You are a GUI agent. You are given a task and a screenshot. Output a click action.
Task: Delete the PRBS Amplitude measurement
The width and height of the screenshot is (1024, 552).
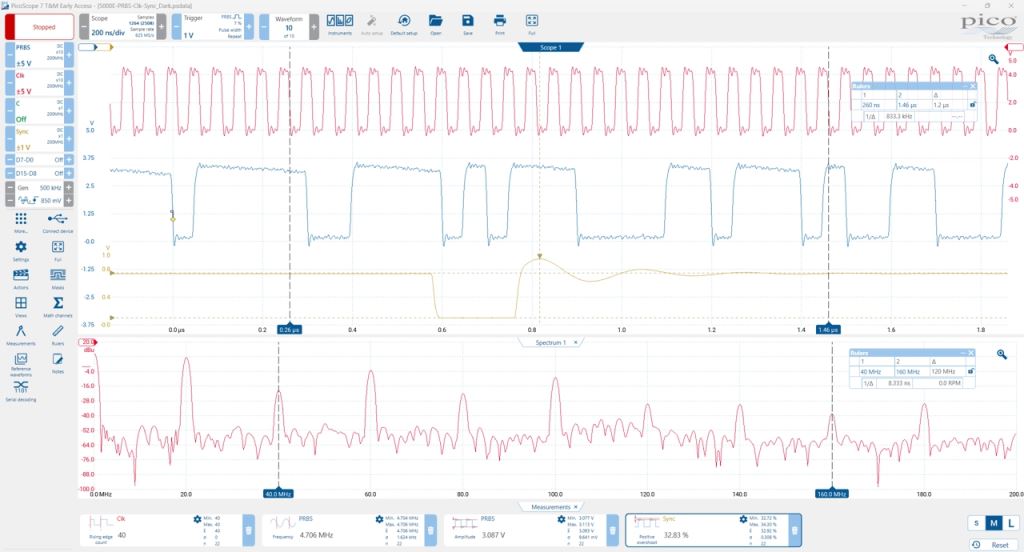pyautogui.click(x=613, y=530)
